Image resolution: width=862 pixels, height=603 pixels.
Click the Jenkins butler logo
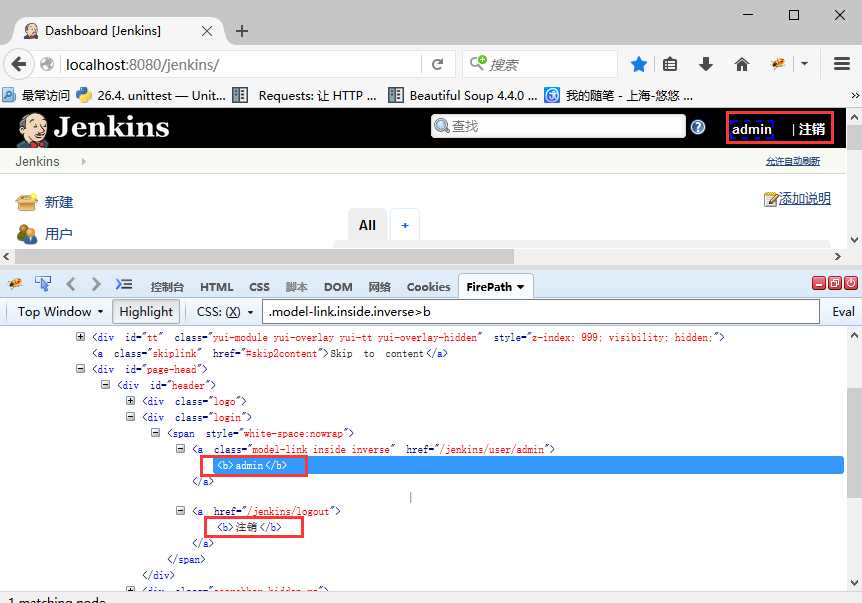coord(32,130)
